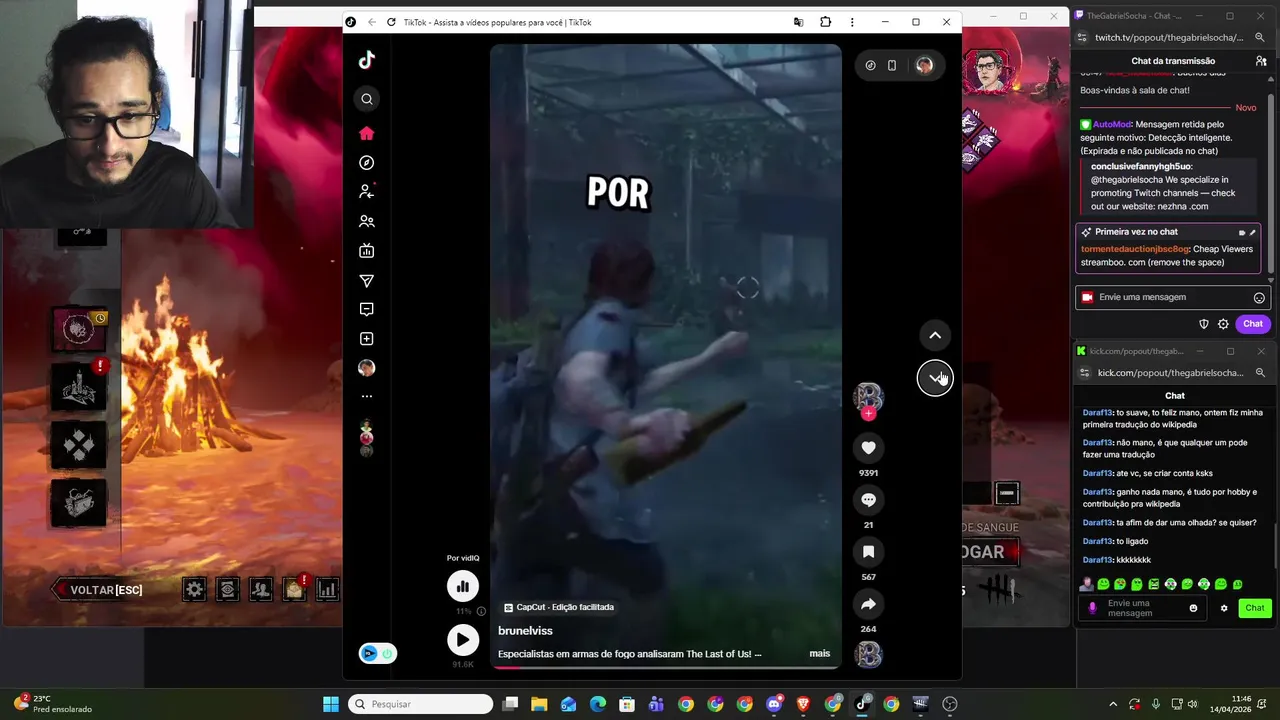Open the vidIQ info icon beside 11%
Viewport: 1280px width, 720px height.
tap(481, 611)
